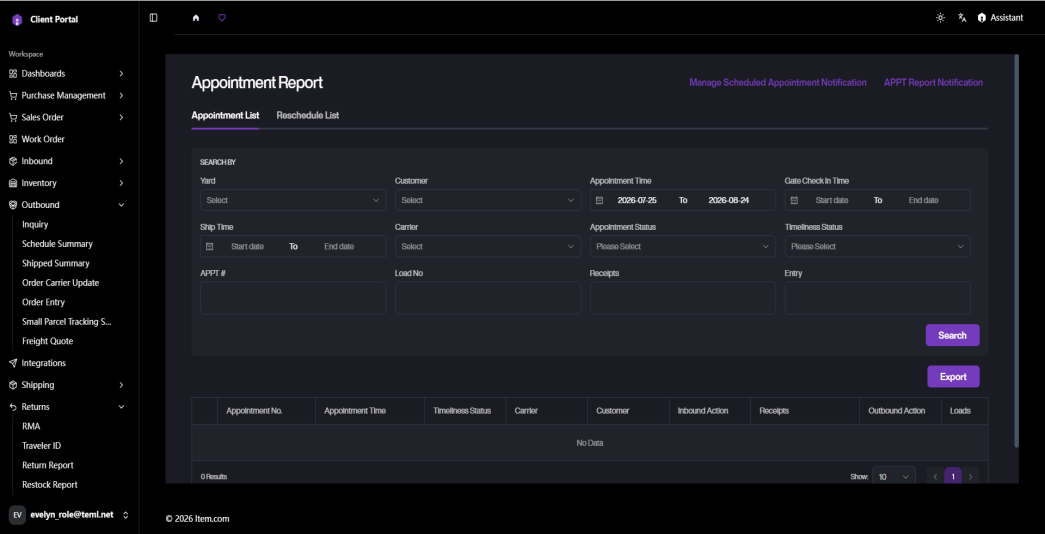The width and height of the screenshot is (1045, 534).
Task: Open the Carrier select dropdown
Action: click(x=488, y=247)
